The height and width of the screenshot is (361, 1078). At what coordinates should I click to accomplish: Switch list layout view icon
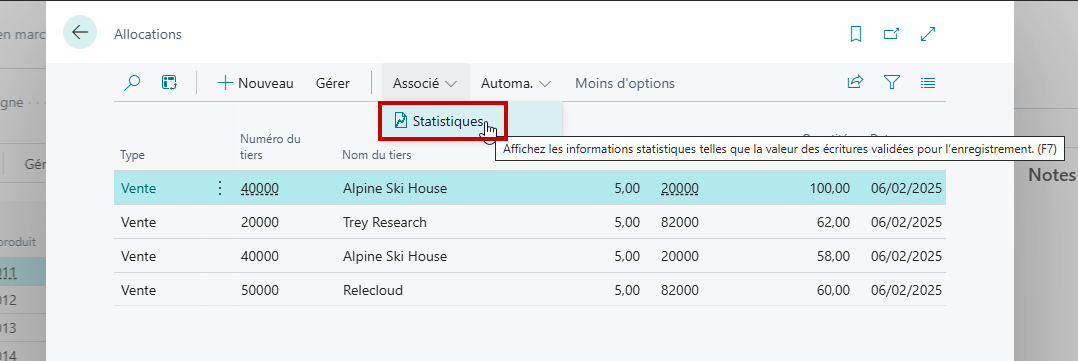928,83
